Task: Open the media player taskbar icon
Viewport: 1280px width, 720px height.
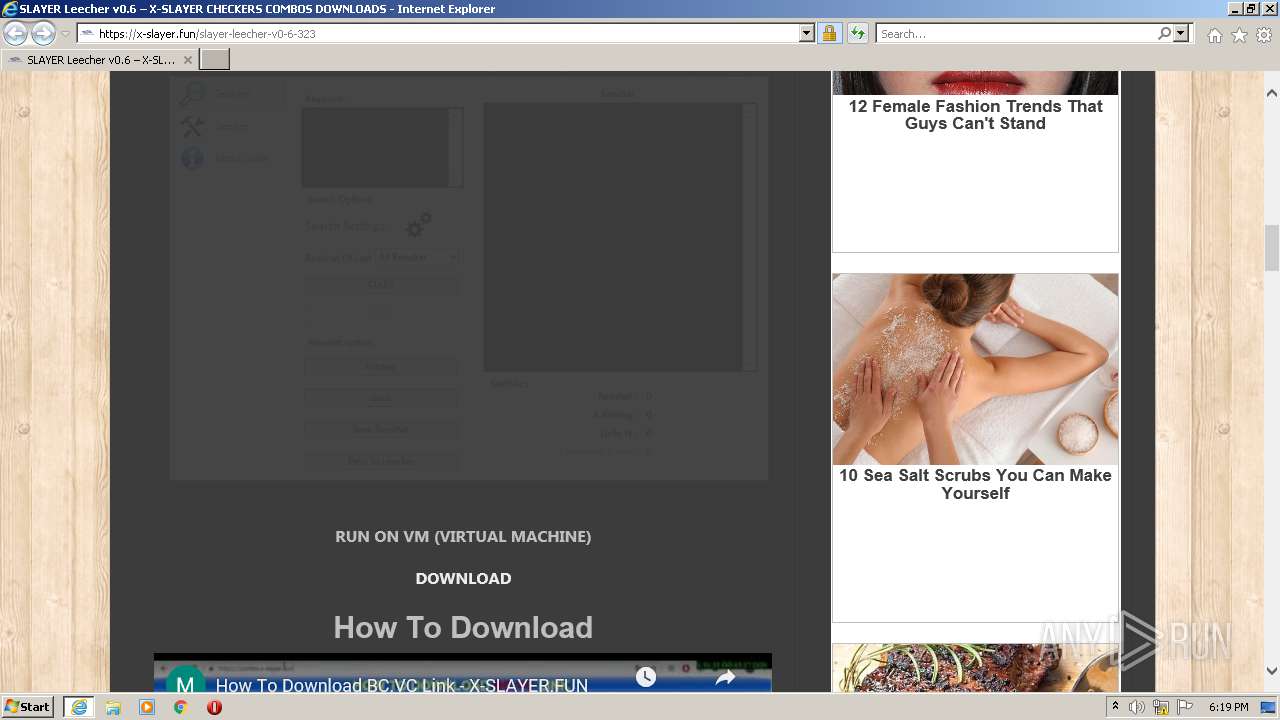Action: (147, 707)
